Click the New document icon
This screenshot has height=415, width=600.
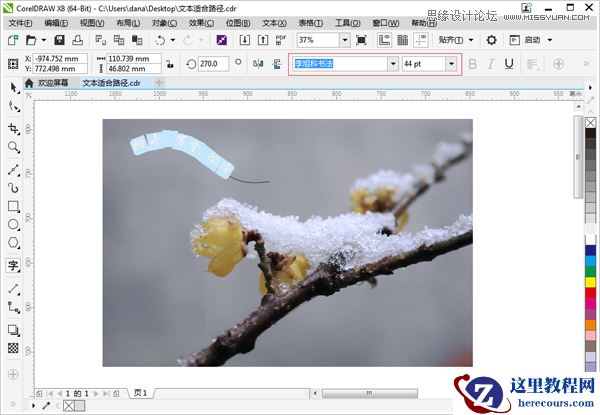point(13,40)
